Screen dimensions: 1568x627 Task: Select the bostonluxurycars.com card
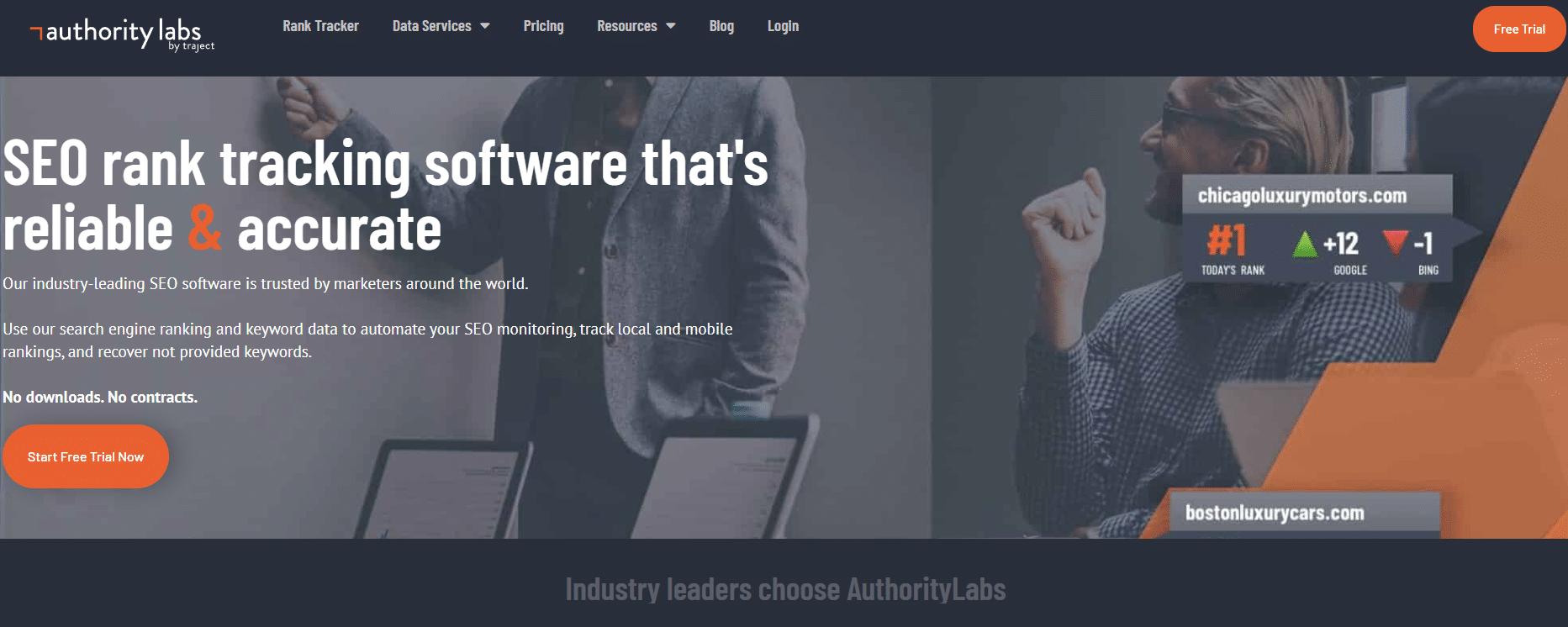[1304, 514]
